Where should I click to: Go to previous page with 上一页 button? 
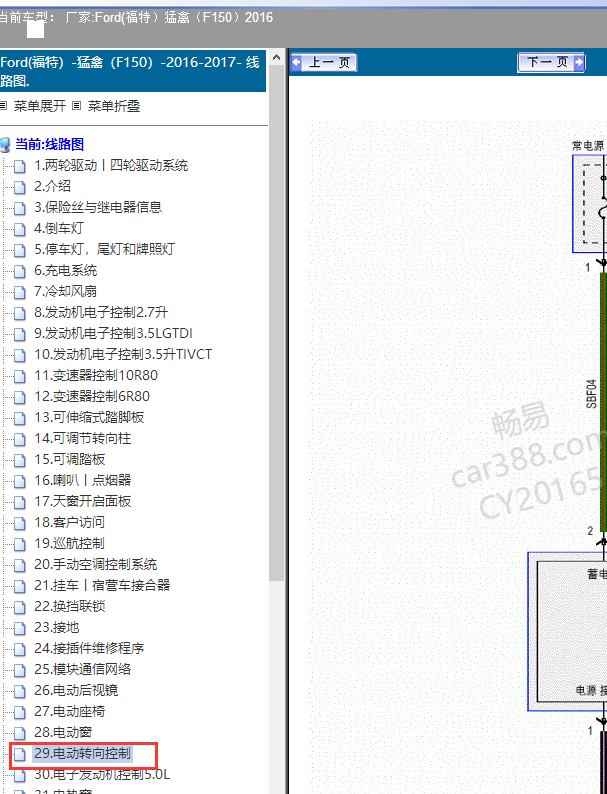(324, 63)
